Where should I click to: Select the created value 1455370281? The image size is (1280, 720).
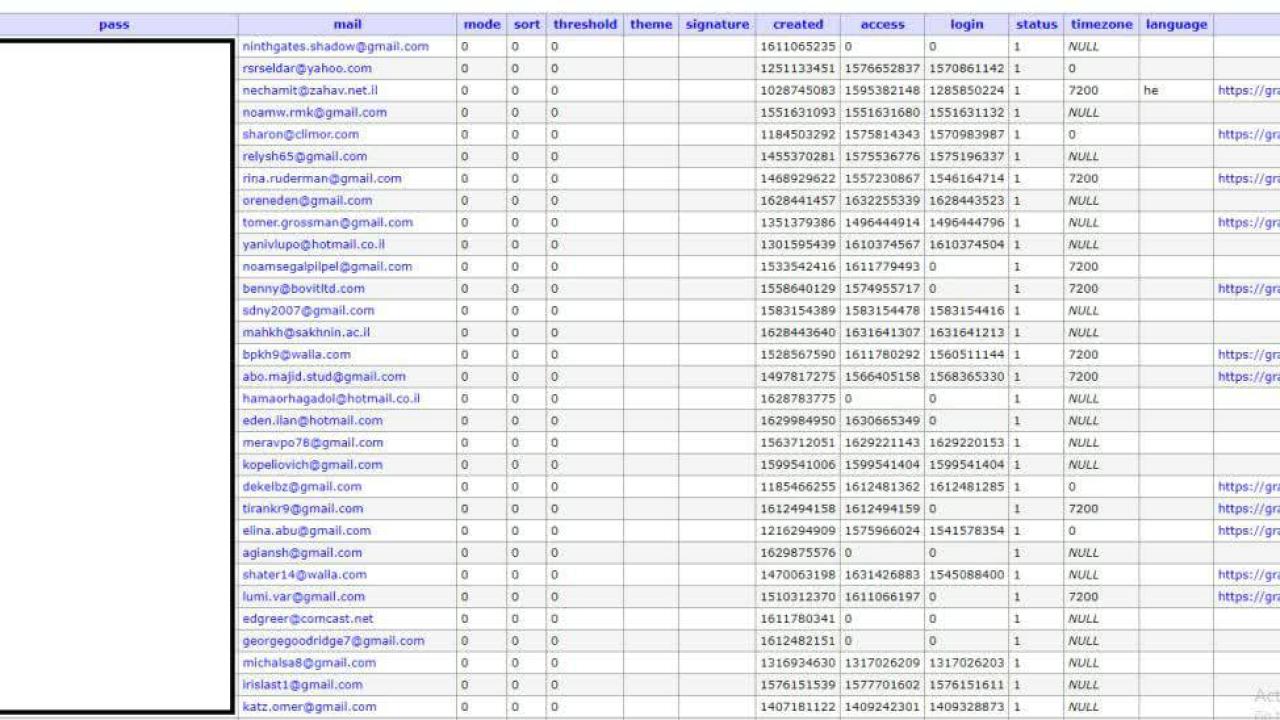(798, 156)
